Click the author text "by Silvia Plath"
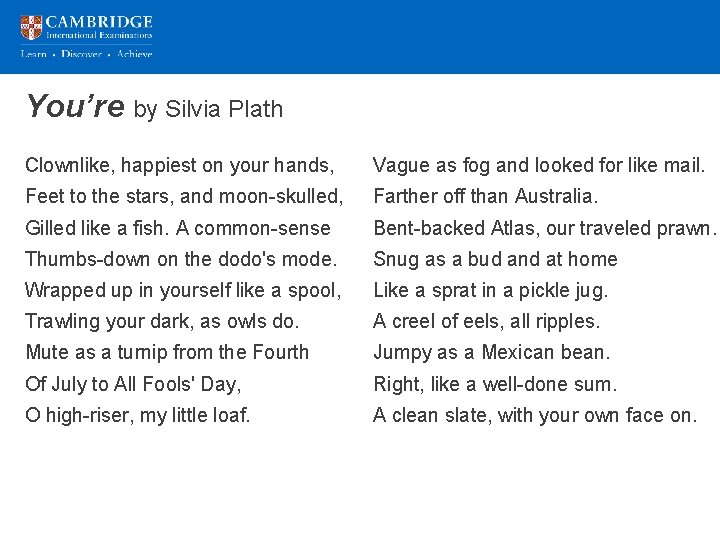 coord(208,109)
